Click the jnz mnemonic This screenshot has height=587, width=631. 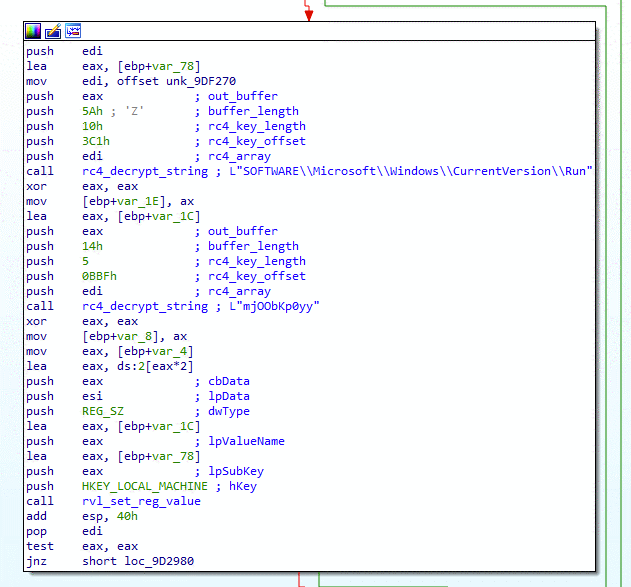click(x=37, y=561)
